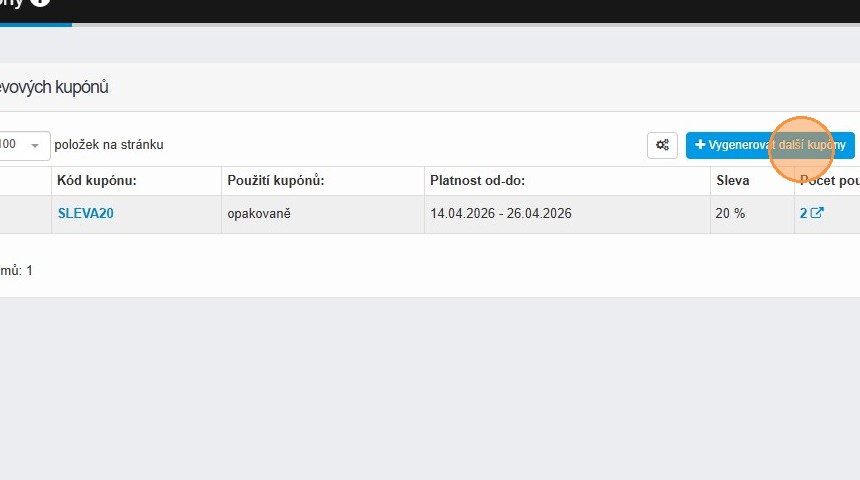Click the 20 % discount cell
The height and width of the screenshot is (480, 860).
[x=730, y=213]
